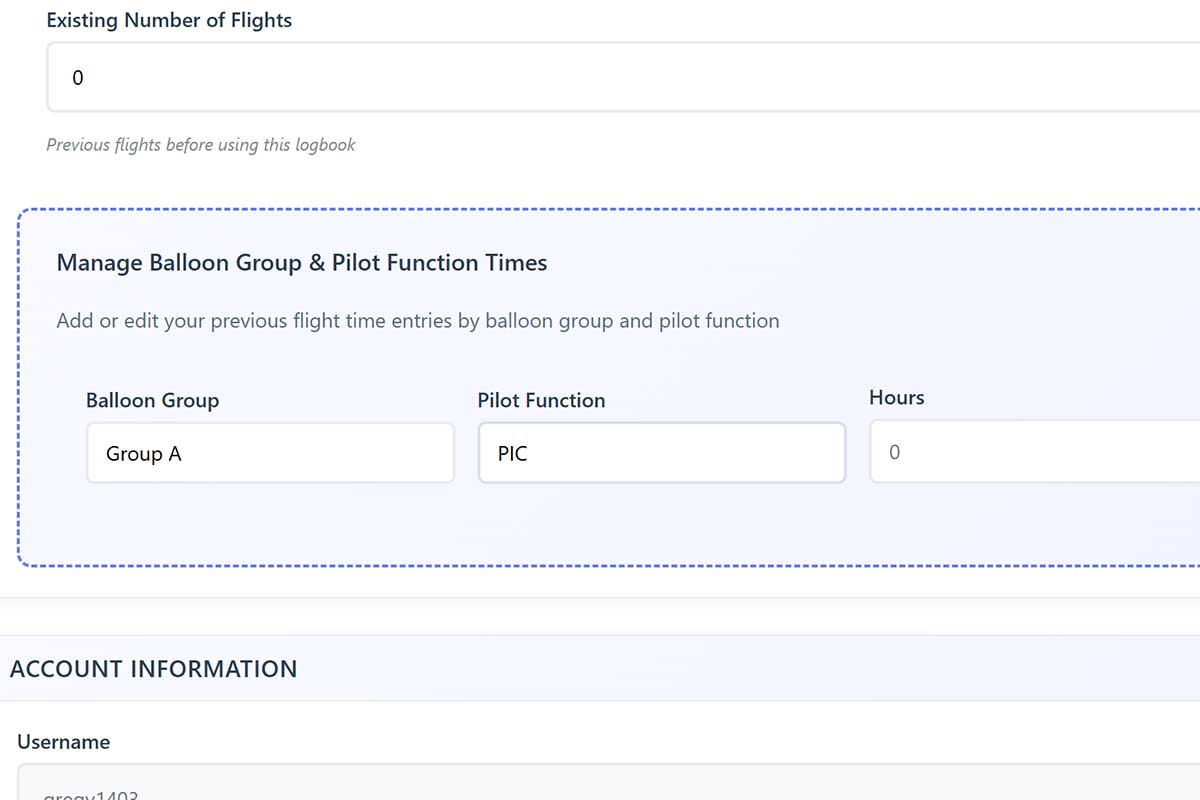This screenshot has width=1200, height=800.
Task: Open the Balloon Group dropdown showing Group A
Action: coord(270,453)
